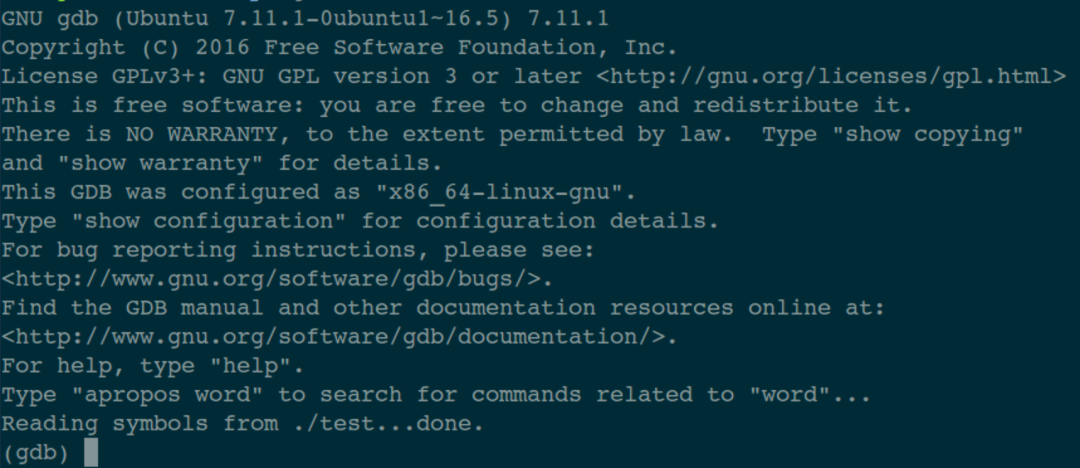Click the "For bug reporting instructions" line
Image resolution: width=1080 pixels, height=468 pixels.
click(x=298, y=250)
